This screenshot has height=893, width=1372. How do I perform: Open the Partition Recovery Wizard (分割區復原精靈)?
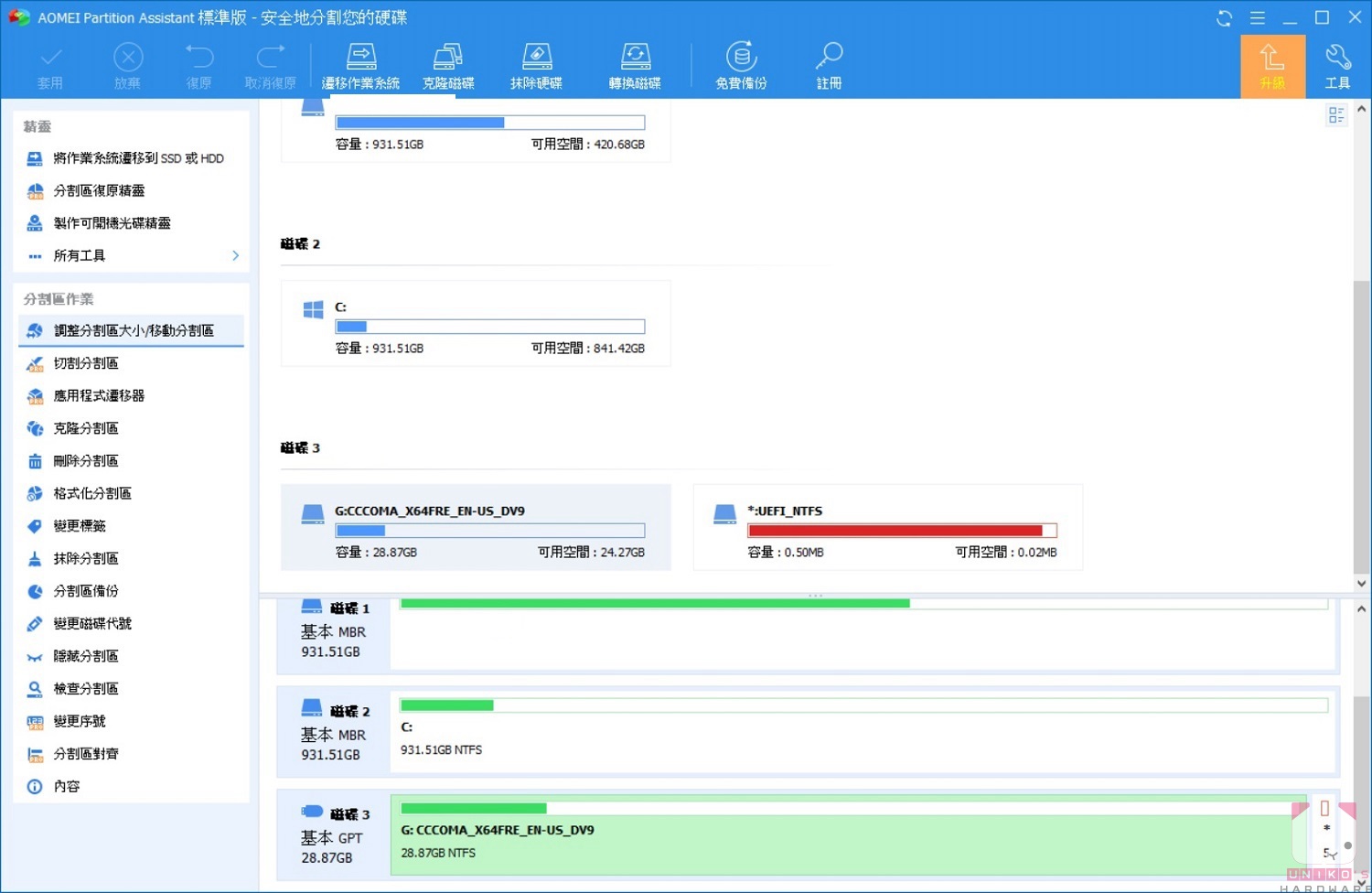pos(132,191)
